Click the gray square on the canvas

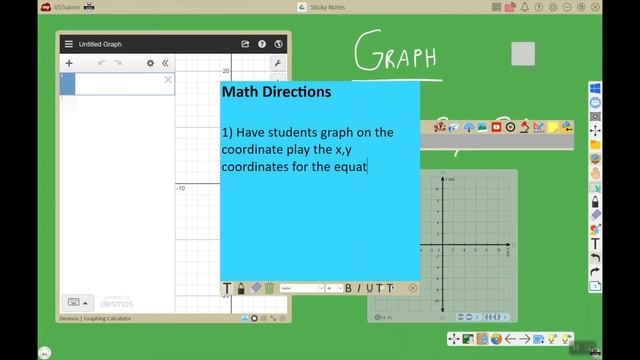(x=523, y=53)
